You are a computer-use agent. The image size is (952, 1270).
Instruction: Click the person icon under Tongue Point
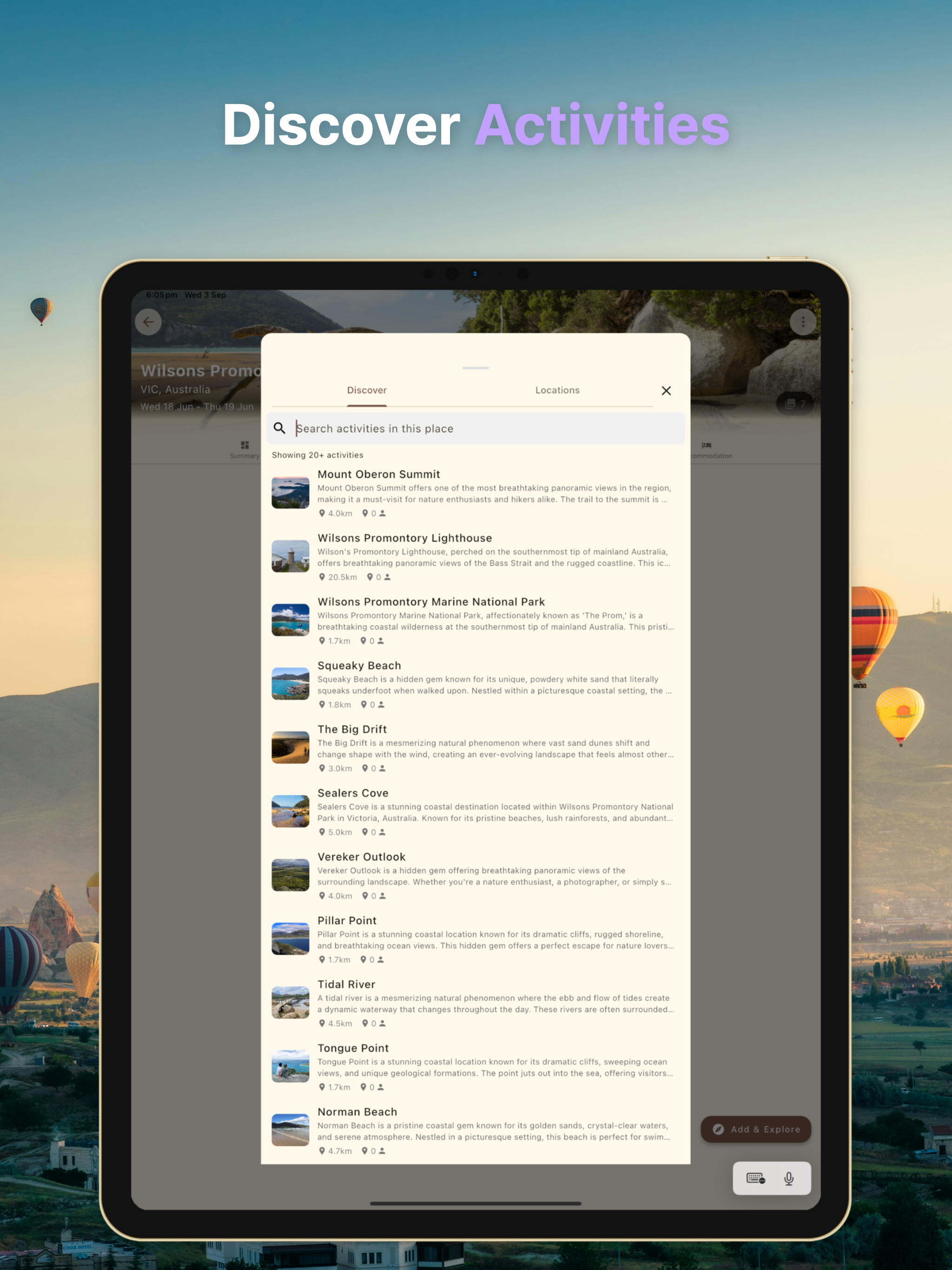[x=381, y=1087]
